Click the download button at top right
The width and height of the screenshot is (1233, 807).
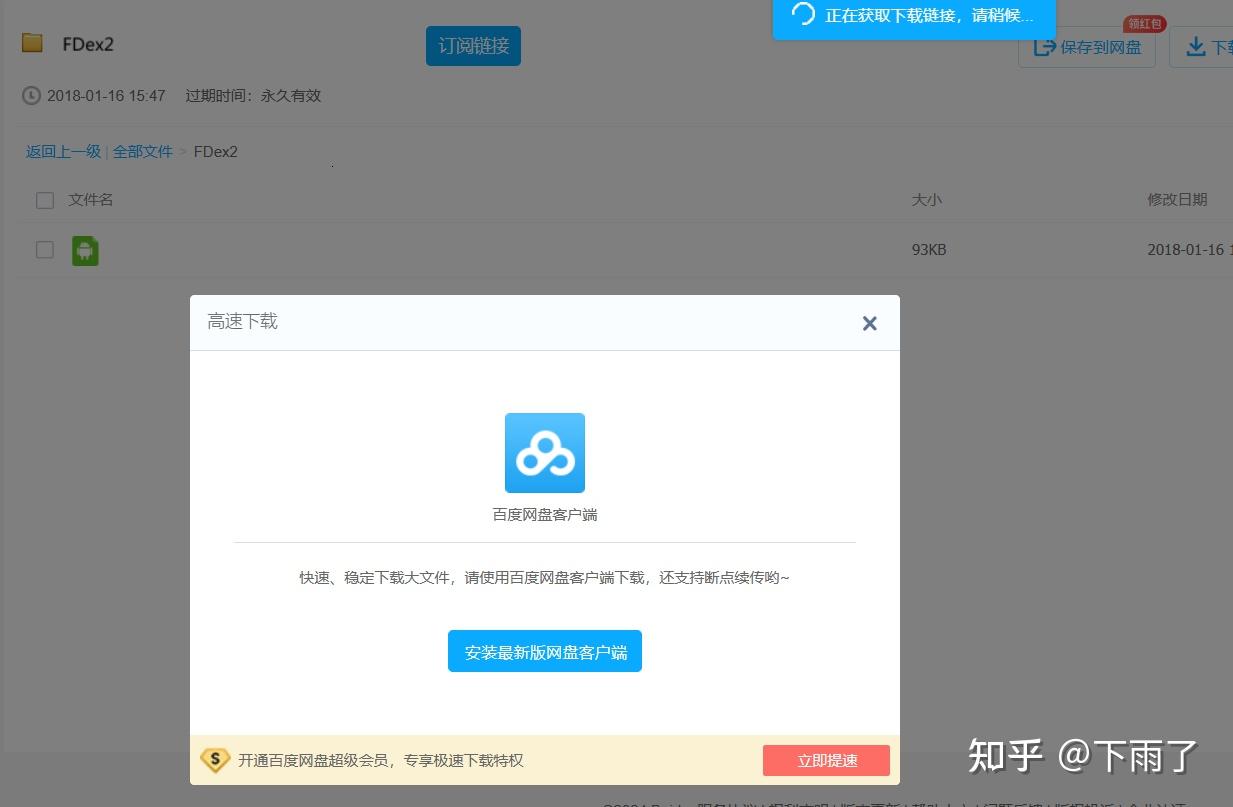pos(1203,47)
